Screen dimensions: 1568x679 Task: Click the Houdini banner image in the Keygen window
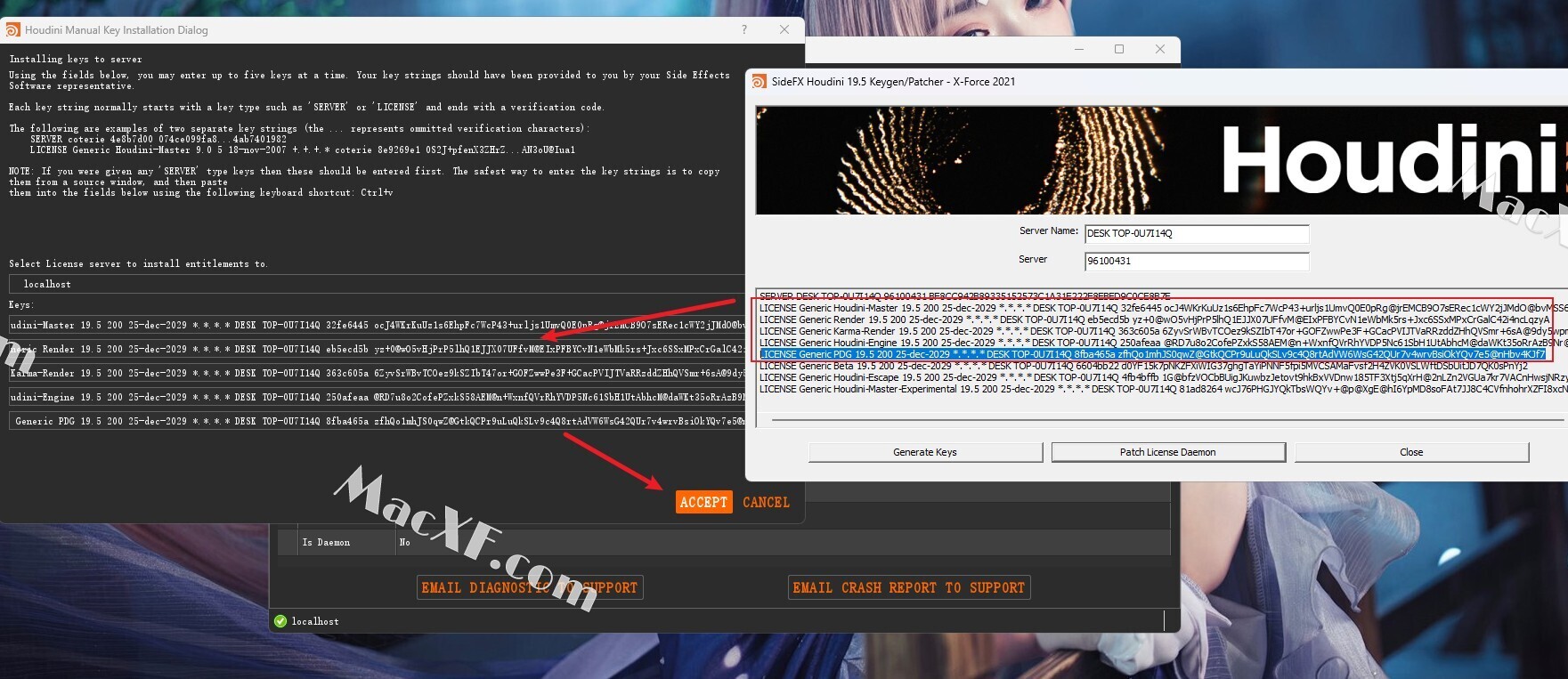tap(1161, 160)
